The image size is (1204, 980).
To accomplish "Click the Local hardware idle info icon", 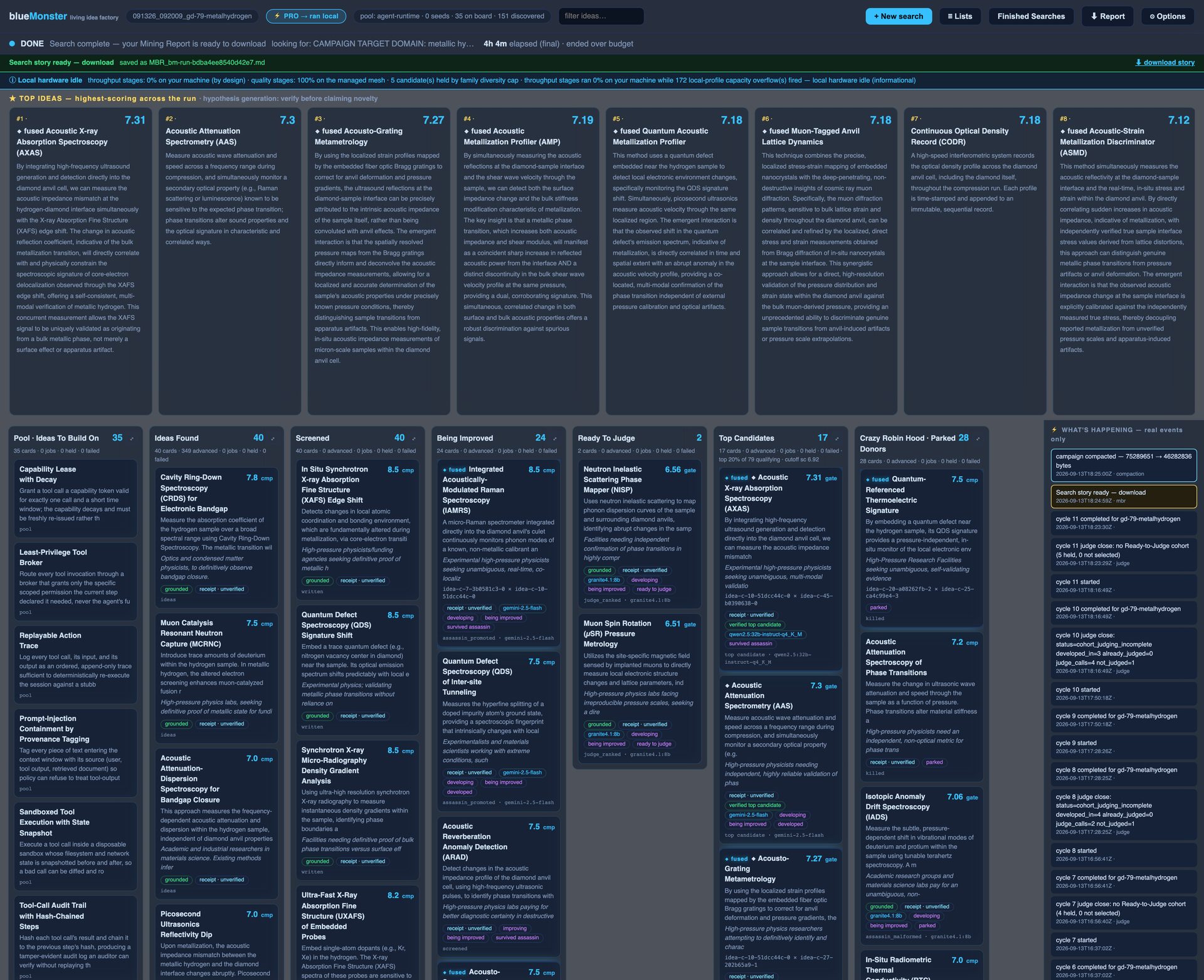I will coord(13,80).
